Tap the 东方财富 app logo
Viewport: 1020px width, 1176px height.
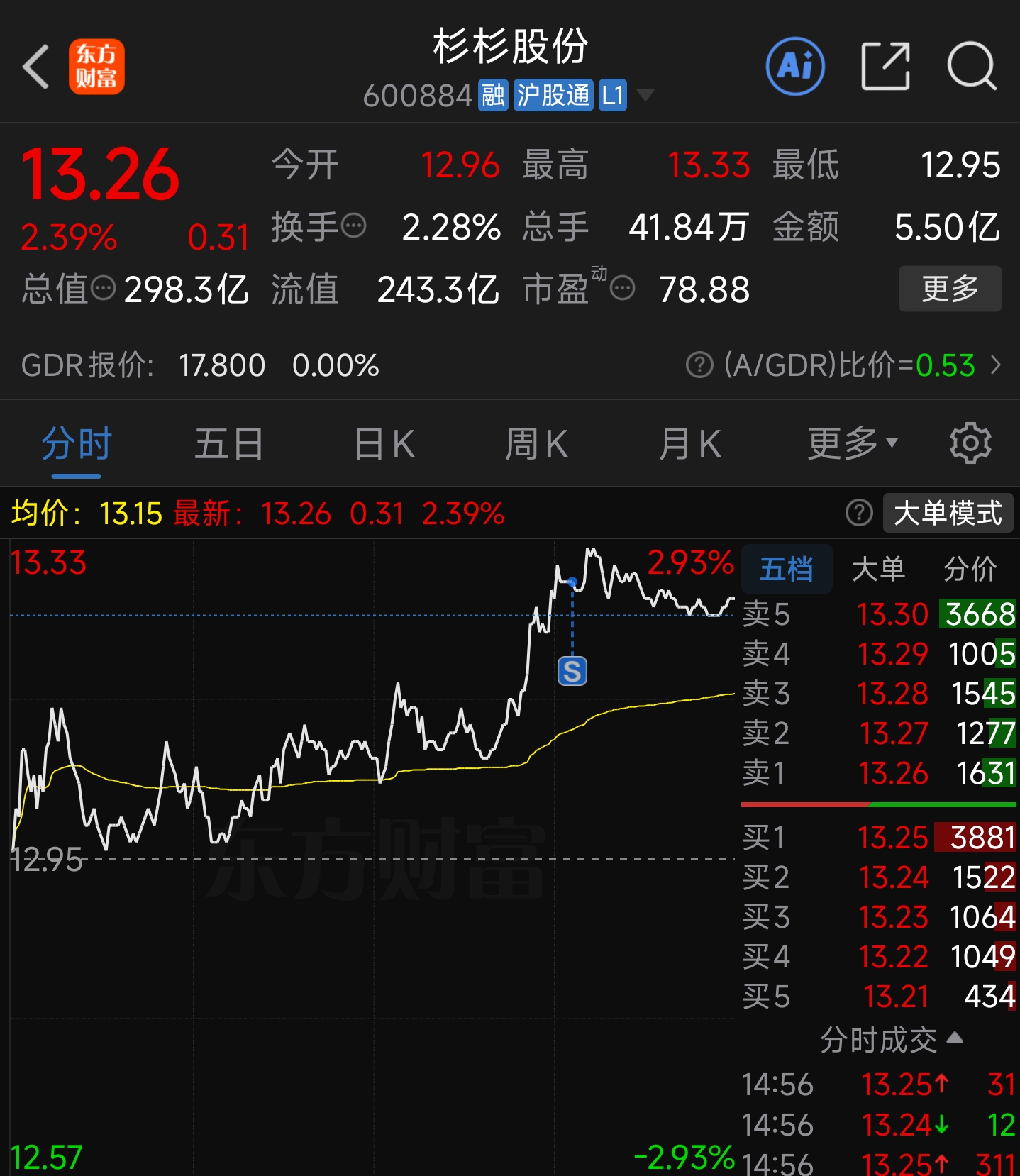tap(96, 67)
